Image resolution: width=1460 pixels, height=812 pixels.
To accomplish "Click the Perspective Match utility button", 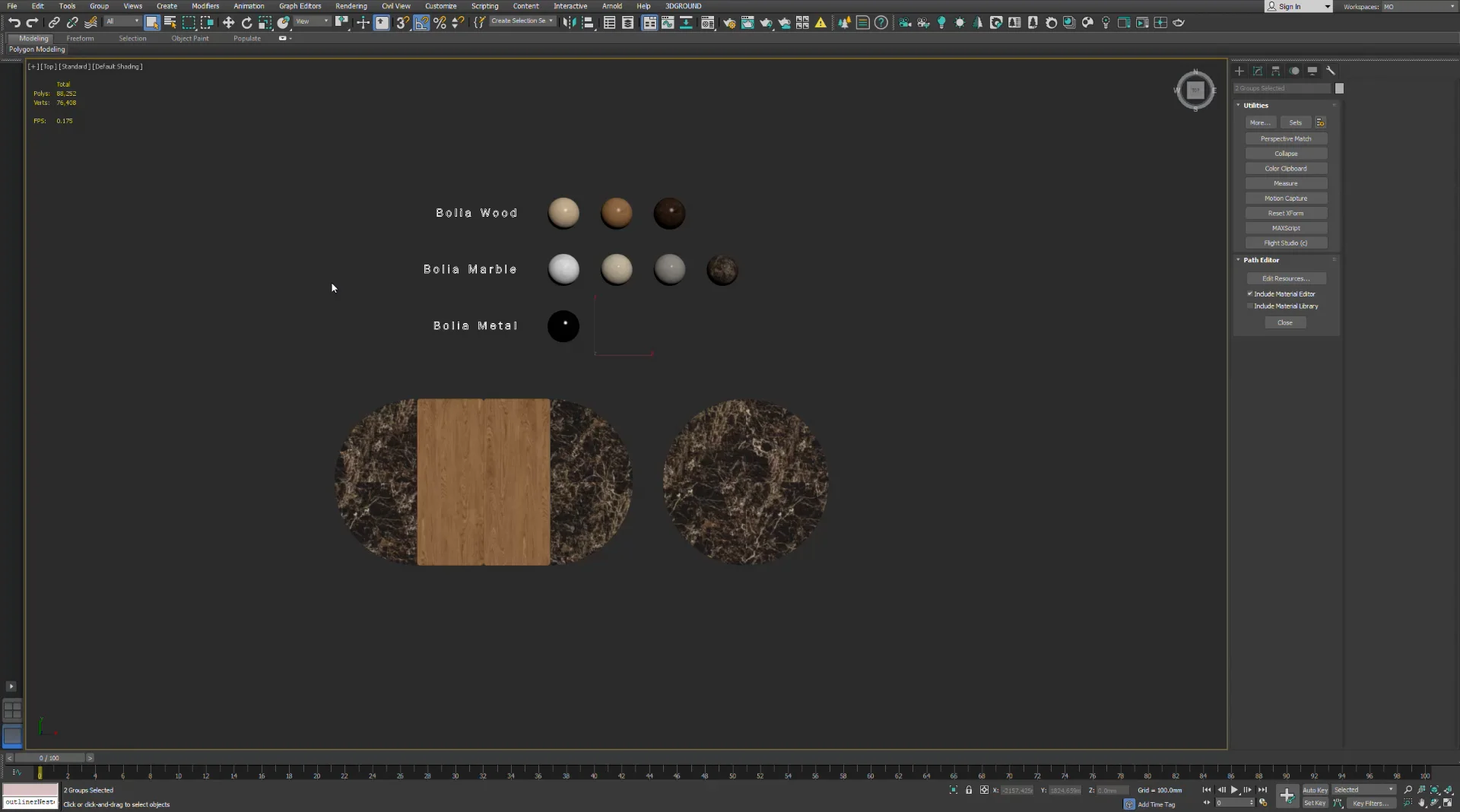I will pos(1286,138).
